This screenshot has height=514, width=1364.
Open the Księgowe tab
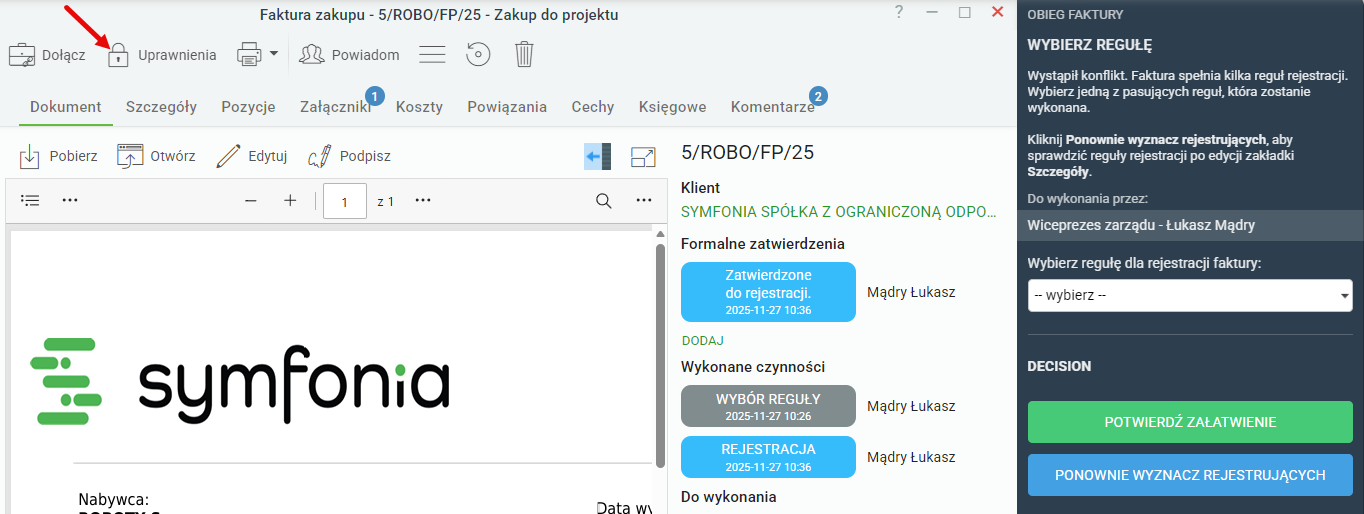coord(673,107)
